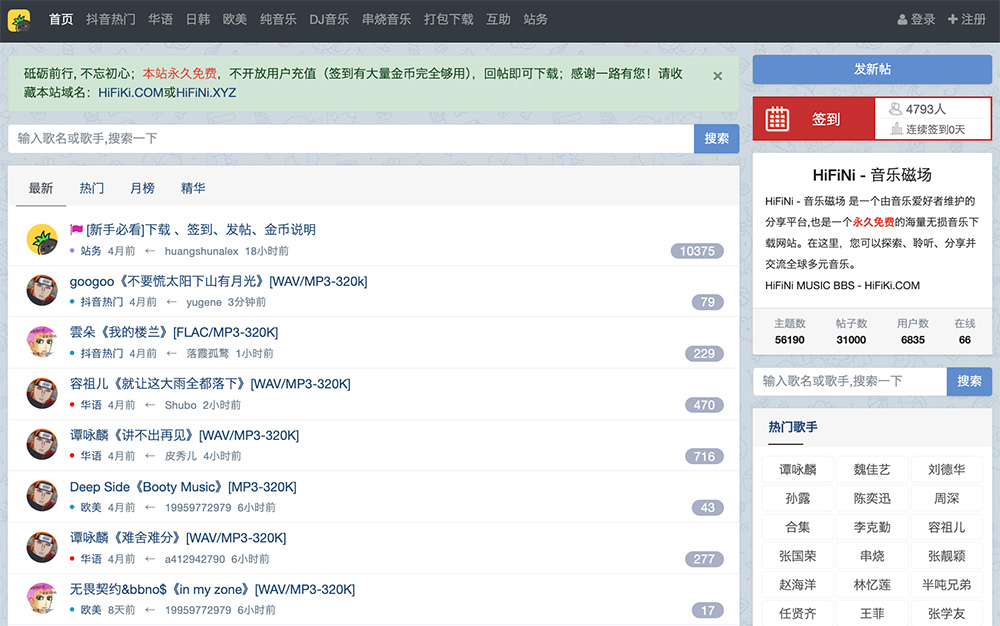Select the 精华 tab
This screenshot has width=1000, height=626.
[x=193, y=188]
